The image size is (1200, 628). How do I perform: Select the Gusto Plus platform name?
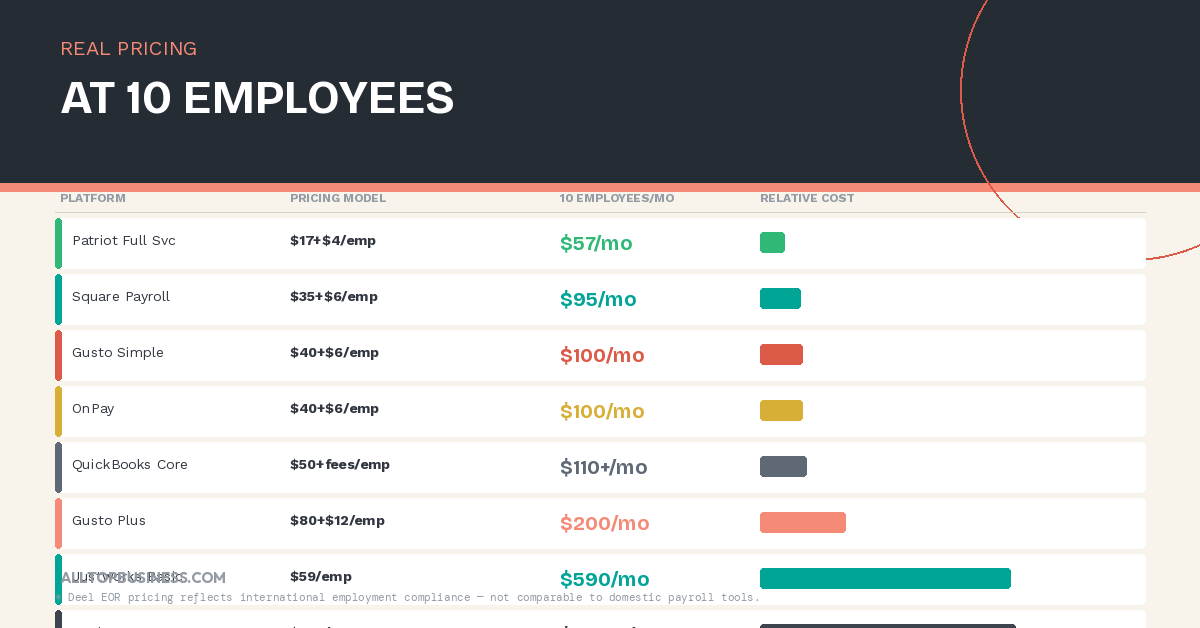tap(109, 521)
